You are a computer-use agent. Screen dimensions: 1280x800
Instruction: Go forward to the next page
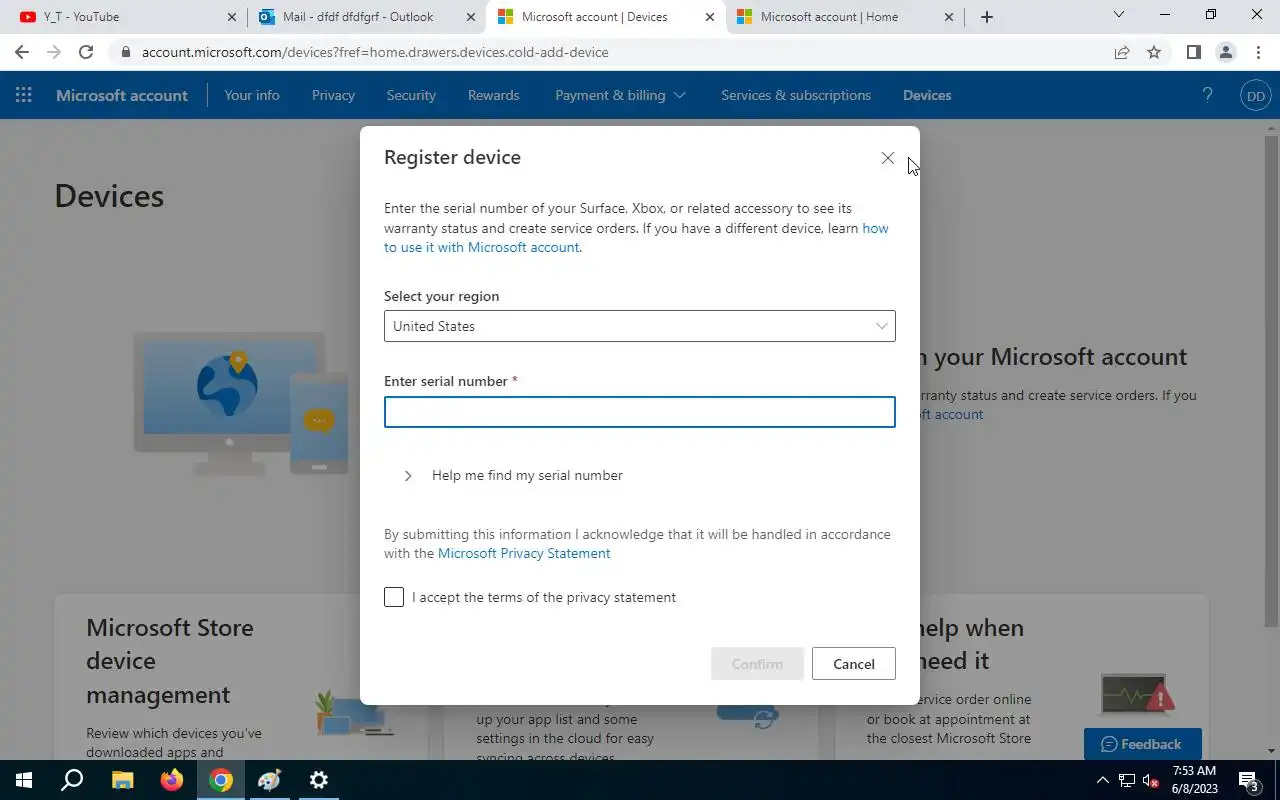pos(54,52)
